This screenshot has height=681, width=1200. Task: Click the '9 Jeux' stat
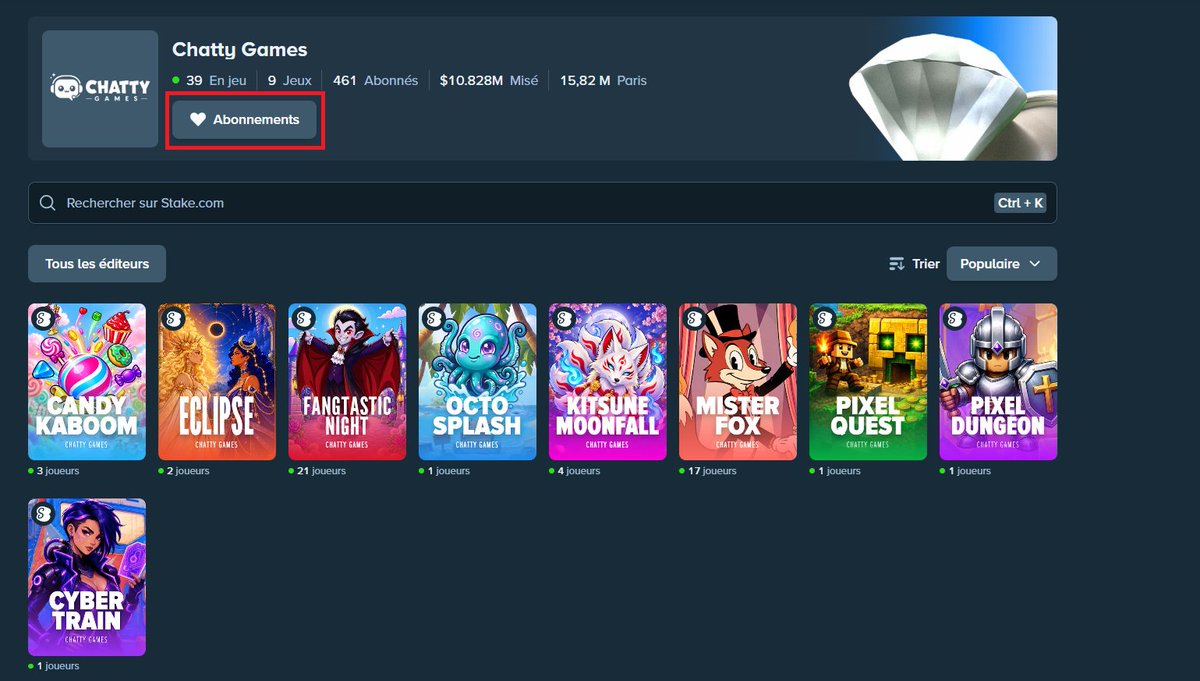click(x=290, y=80)
